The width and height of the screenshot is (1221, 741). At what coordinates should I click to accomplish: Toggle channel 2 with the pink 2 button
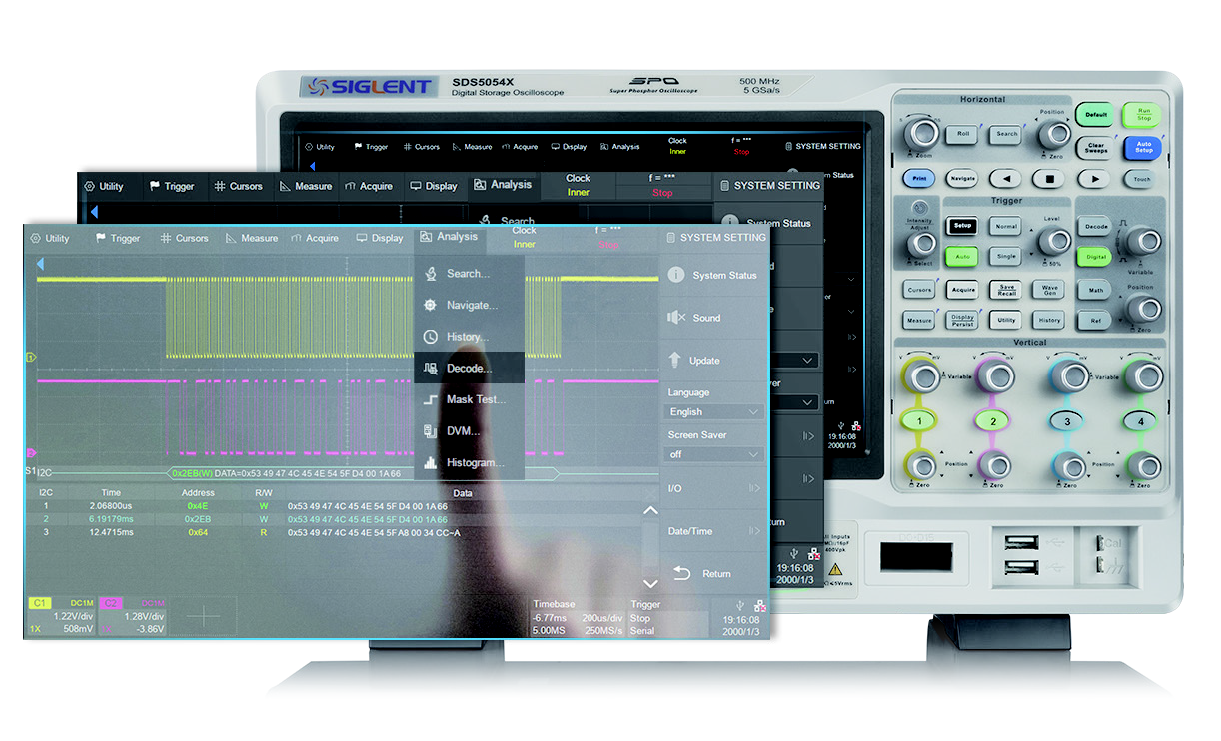[x=993, y=421]
